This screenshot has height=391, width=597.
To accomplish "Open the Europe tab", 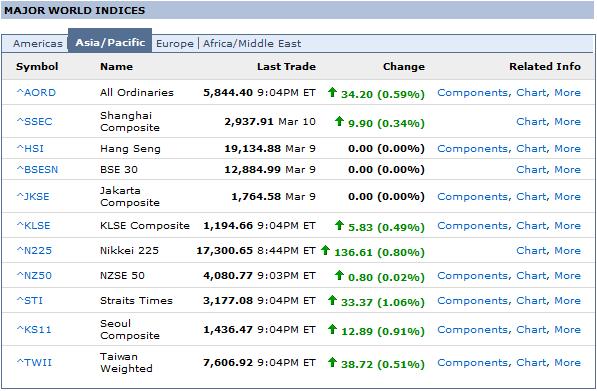I will click(x=175, y=43).
